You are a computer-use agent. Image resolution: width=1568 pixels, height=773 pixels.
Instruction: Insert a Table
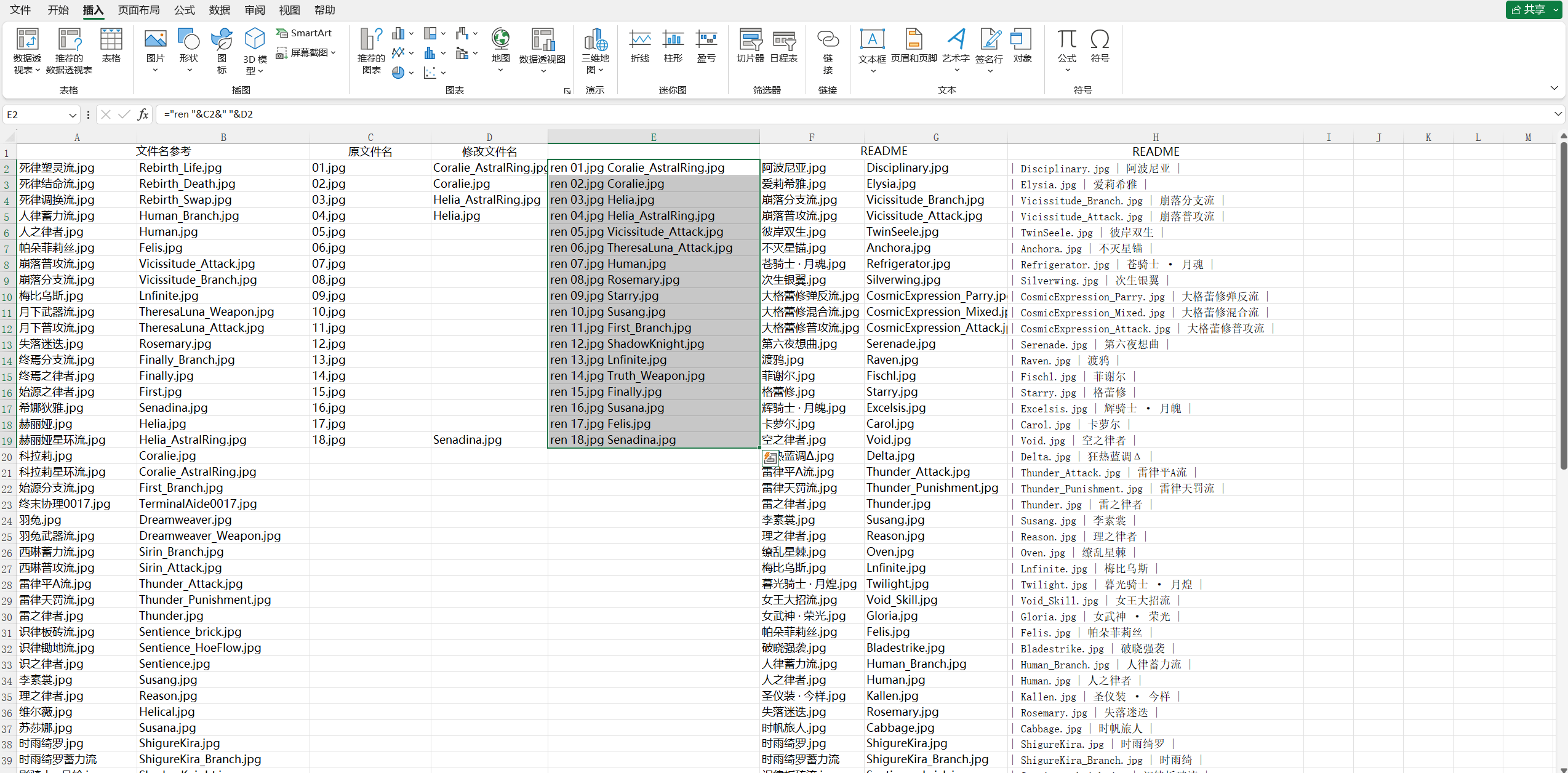(111, 46)
